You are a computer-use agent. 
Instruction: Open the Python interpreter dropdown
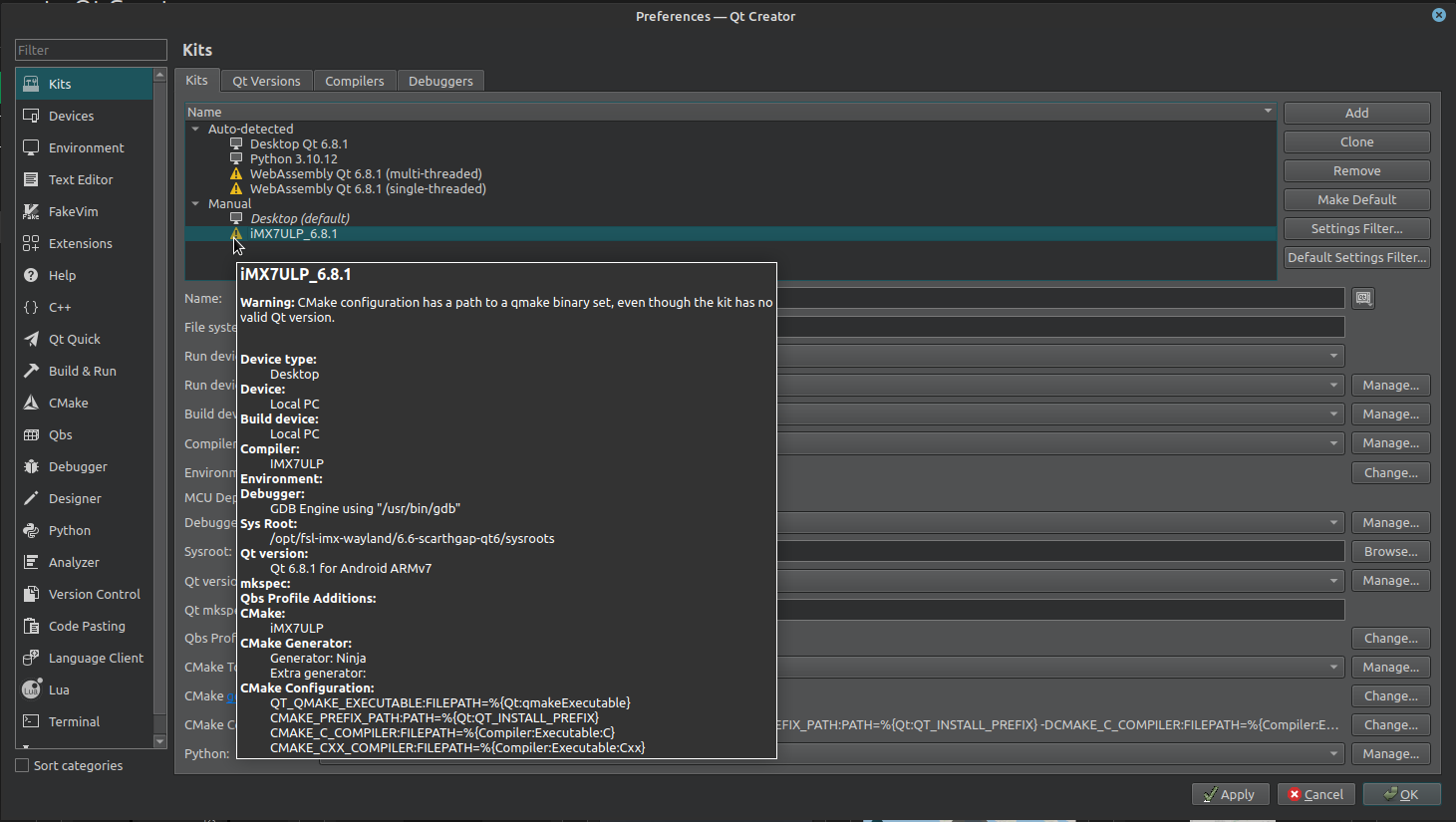point(1333,754)
